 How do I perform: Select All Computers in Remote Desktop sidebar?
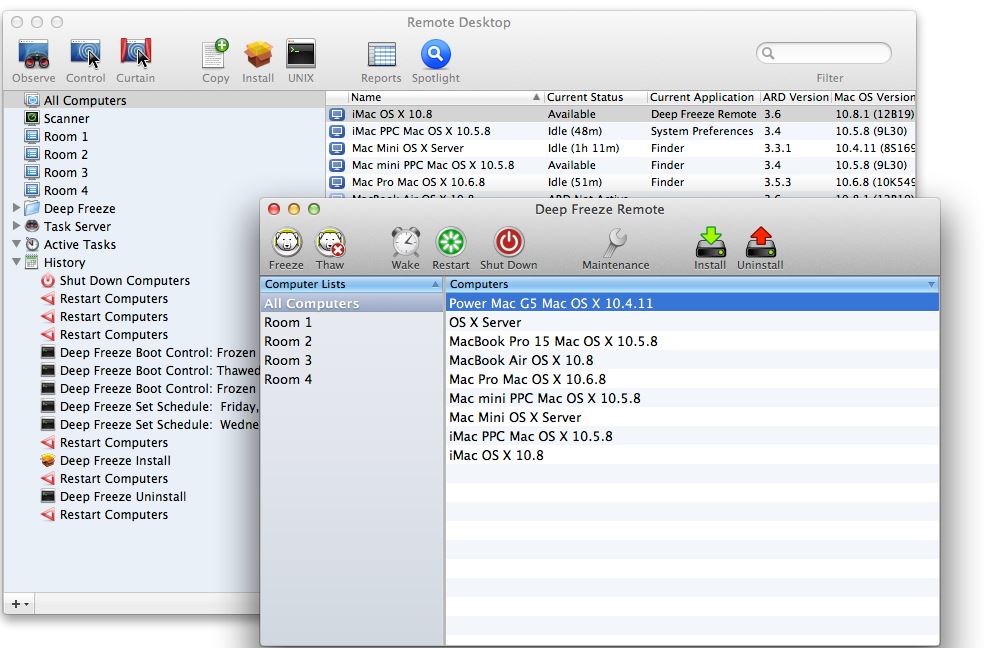(x=164, y=100)
